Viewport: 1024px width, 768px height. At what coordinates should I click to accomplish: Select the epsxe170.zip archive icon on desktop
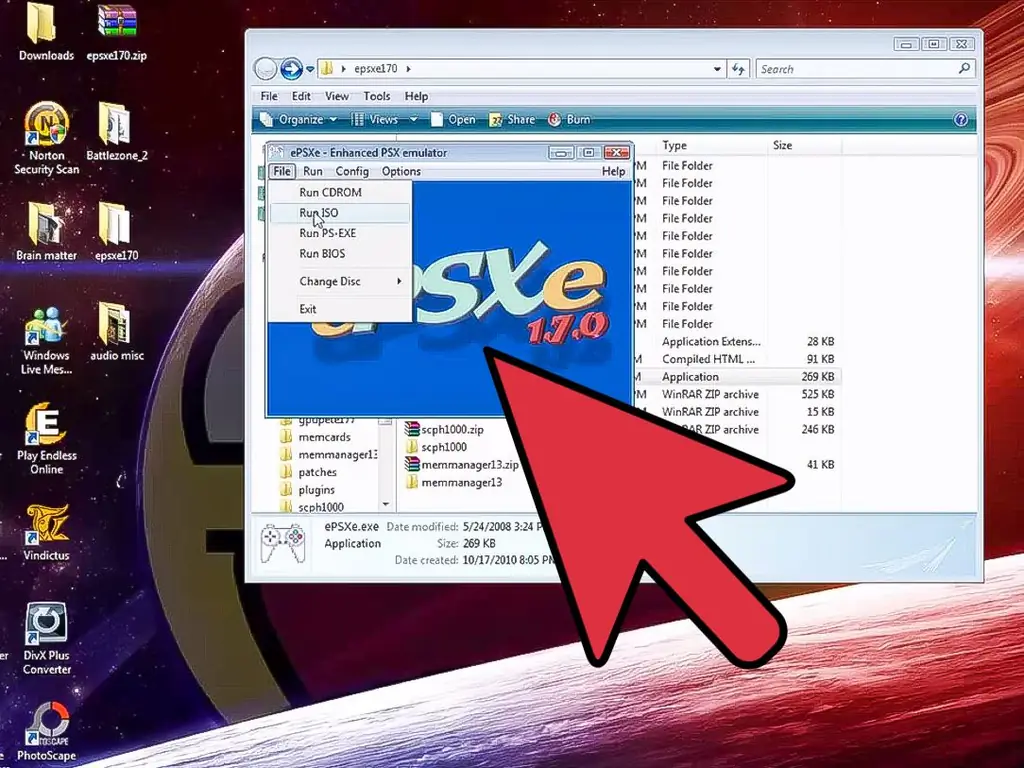[117, 31]
